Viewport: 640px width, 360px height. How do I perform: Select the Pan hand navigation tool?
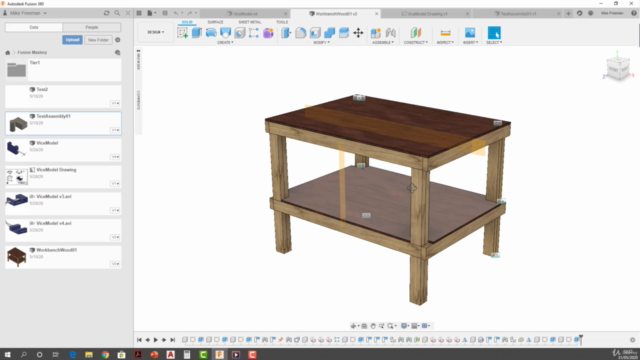pyautogui.click(x=373, y=326)
